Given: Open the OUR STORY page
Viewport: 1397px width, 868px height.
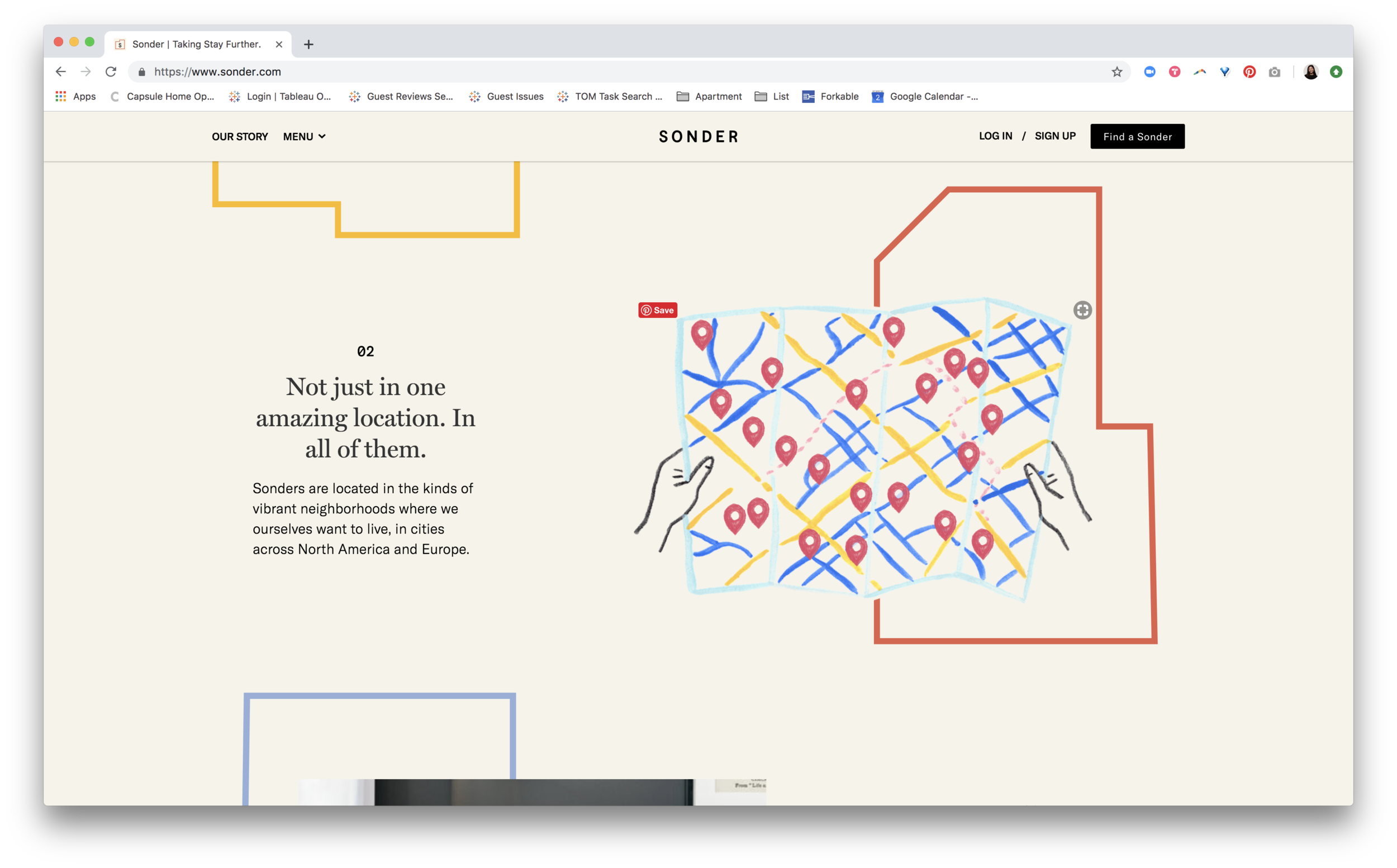Looking at the screenshot, I should click(240, 137).
